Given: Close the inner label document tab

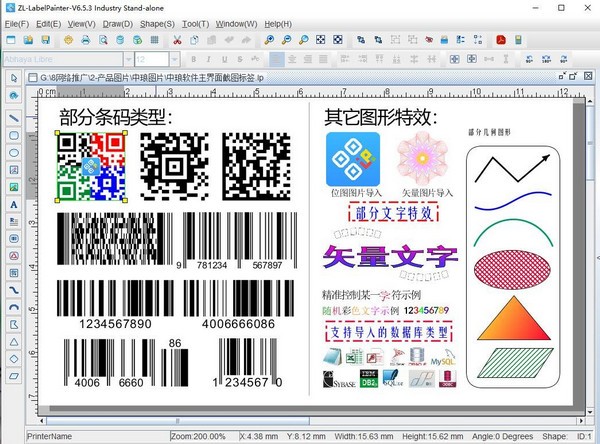Looking at the screenshot, I should [x=588, y=76].
